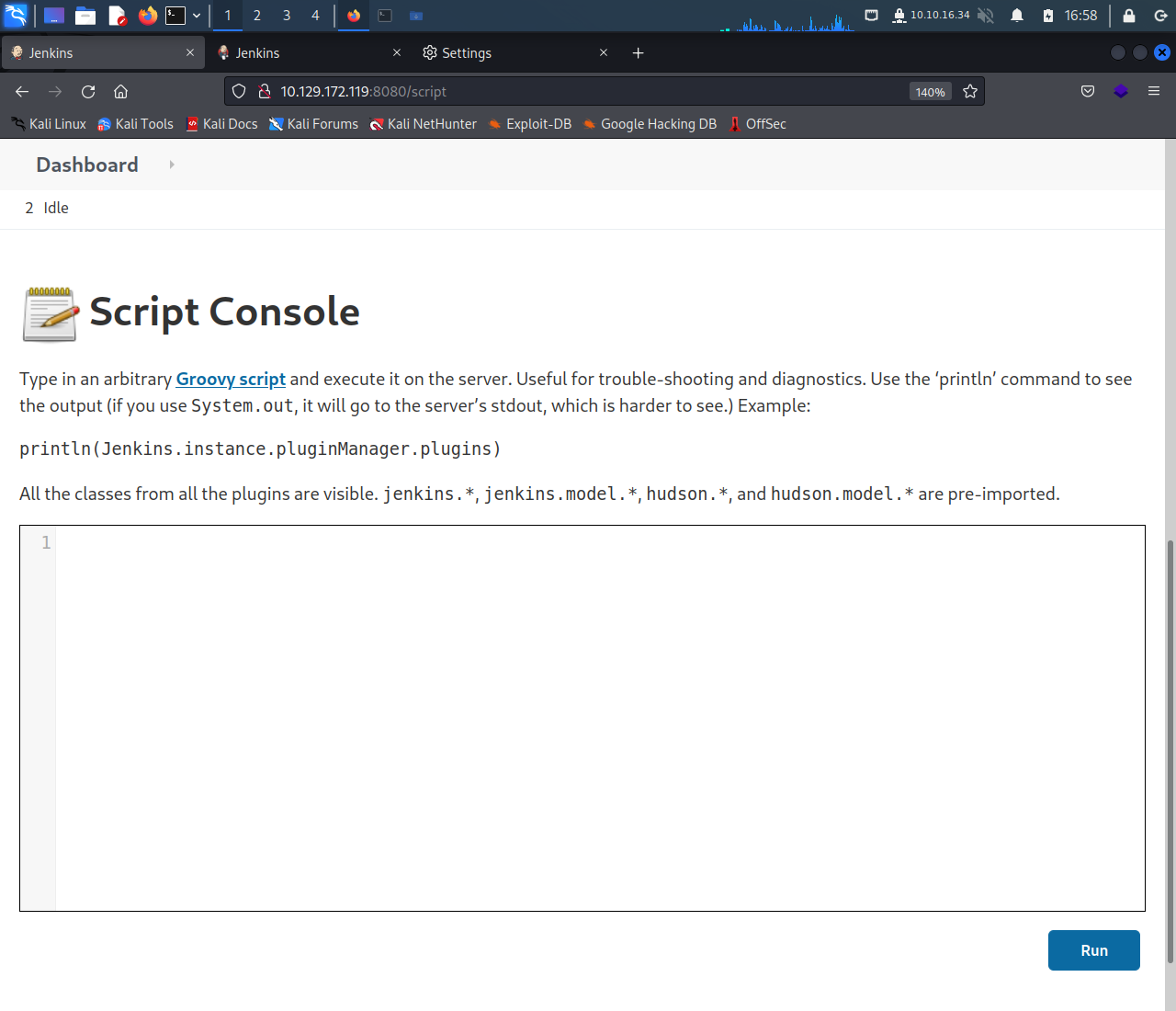Open the Google Hacking DB bookmark
1176x1011 pixels.
pyautogui.click(x=650, y=124)
